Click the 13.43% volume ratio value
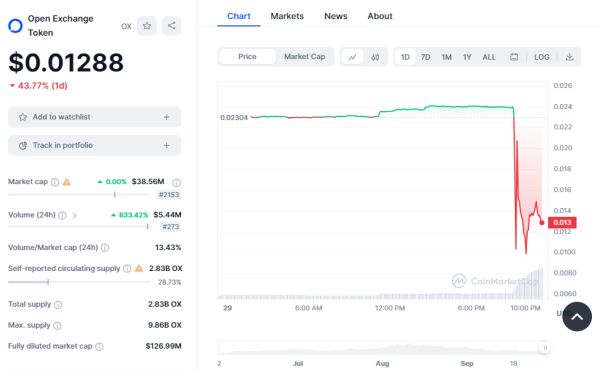Screen dimensions: 600x372 pos(168,247)
